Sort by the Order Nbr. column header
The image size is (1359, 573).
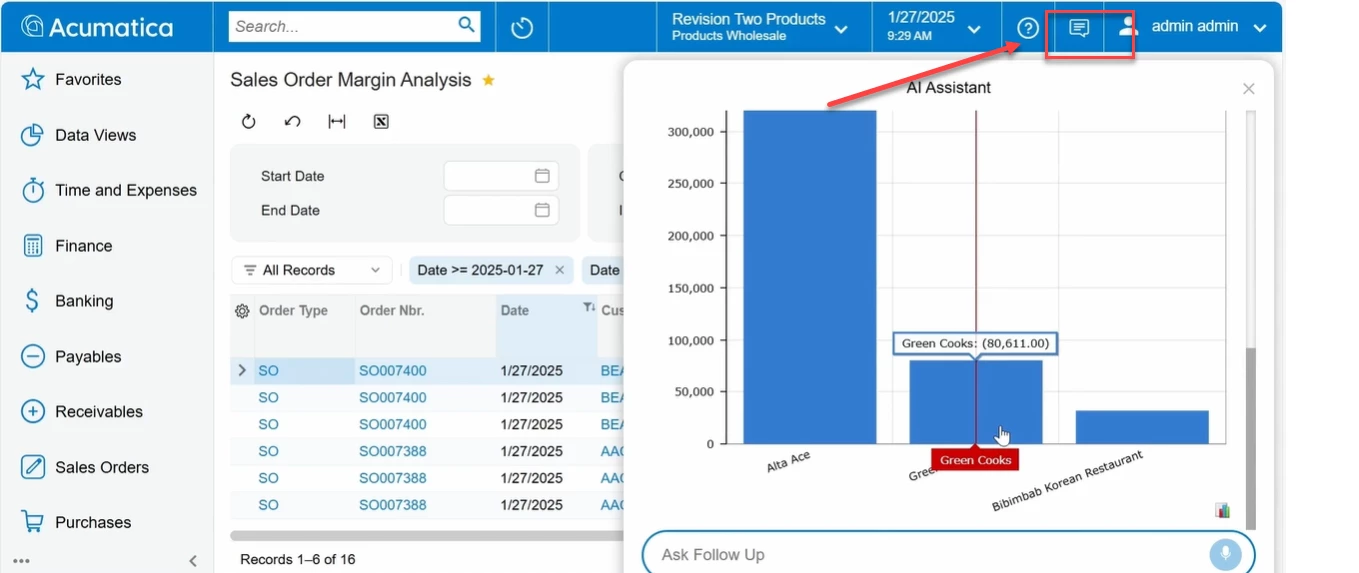pos(392,311)
